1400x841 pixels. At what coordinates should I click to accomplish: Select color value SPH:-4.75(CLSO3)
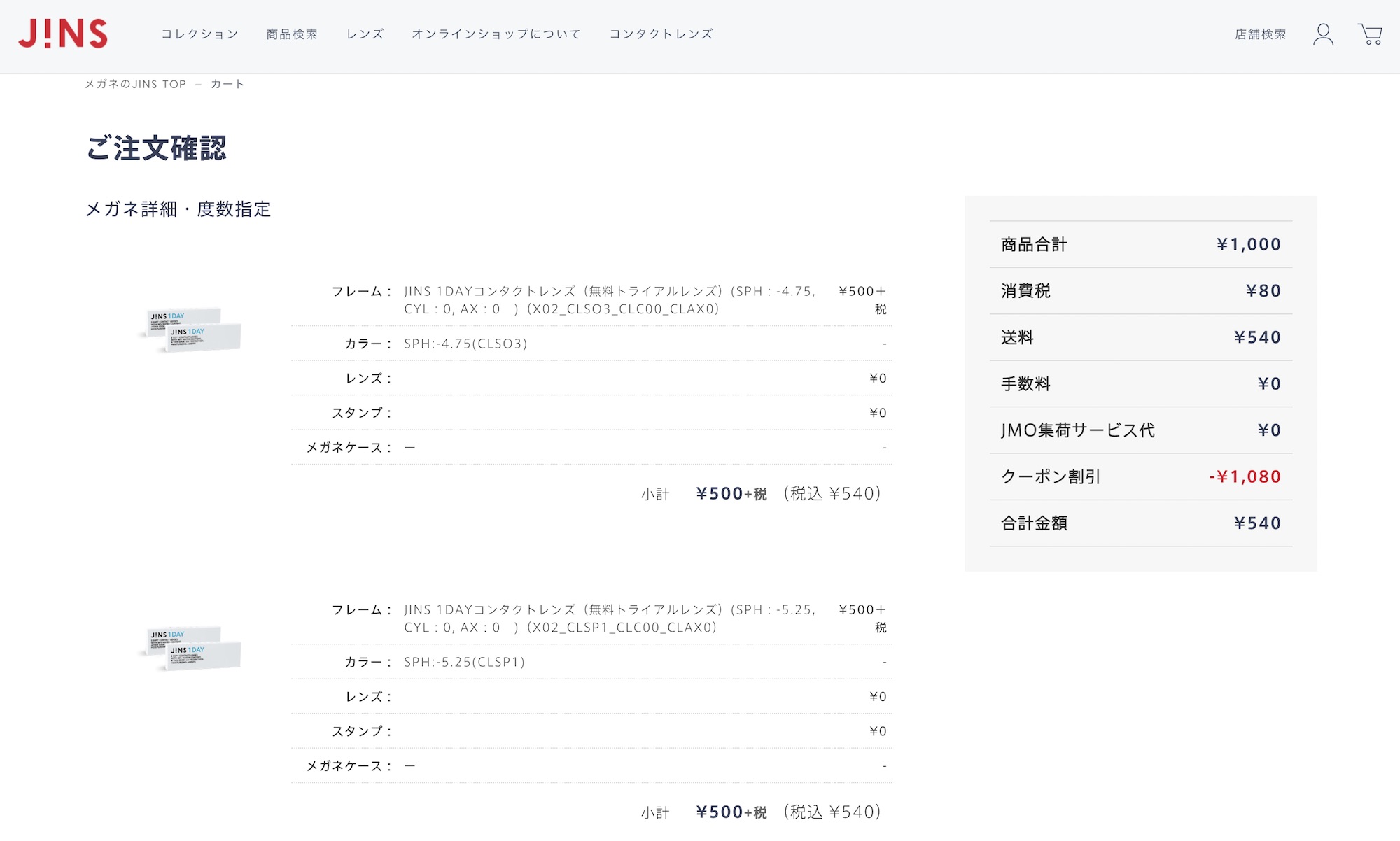[x=465, y=344]
